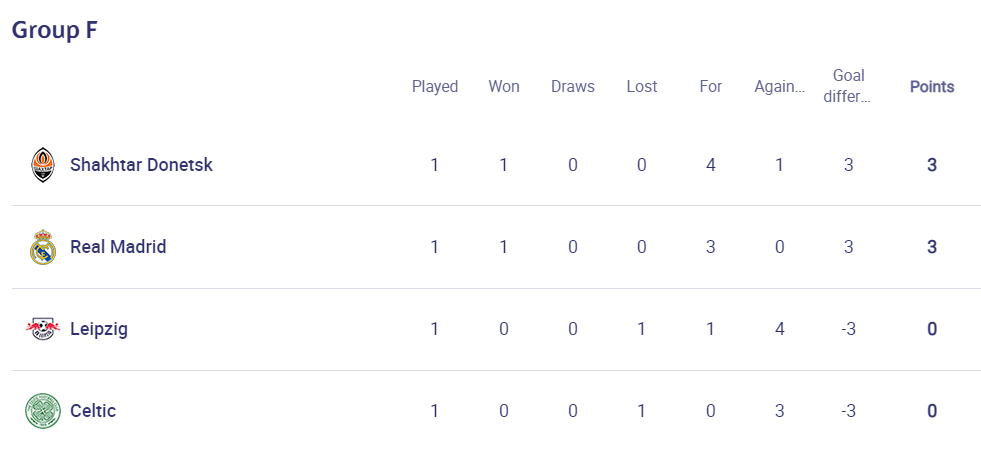Image resolution: width=981 pixels, height=462 pixels.
Task: Click the Shakhtar Donetsk club crest
Action: [x=43, y=165]
